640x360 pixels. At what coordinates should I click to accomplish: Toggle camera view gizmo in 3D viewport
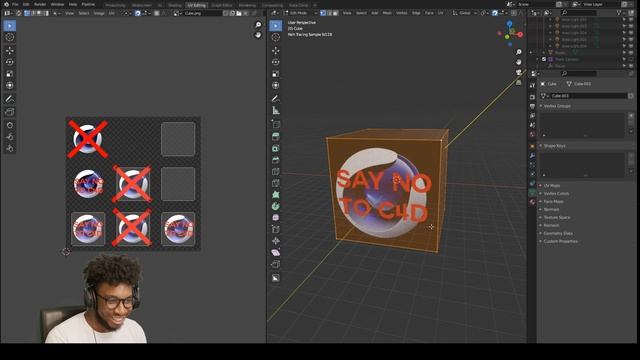(518, 73)
